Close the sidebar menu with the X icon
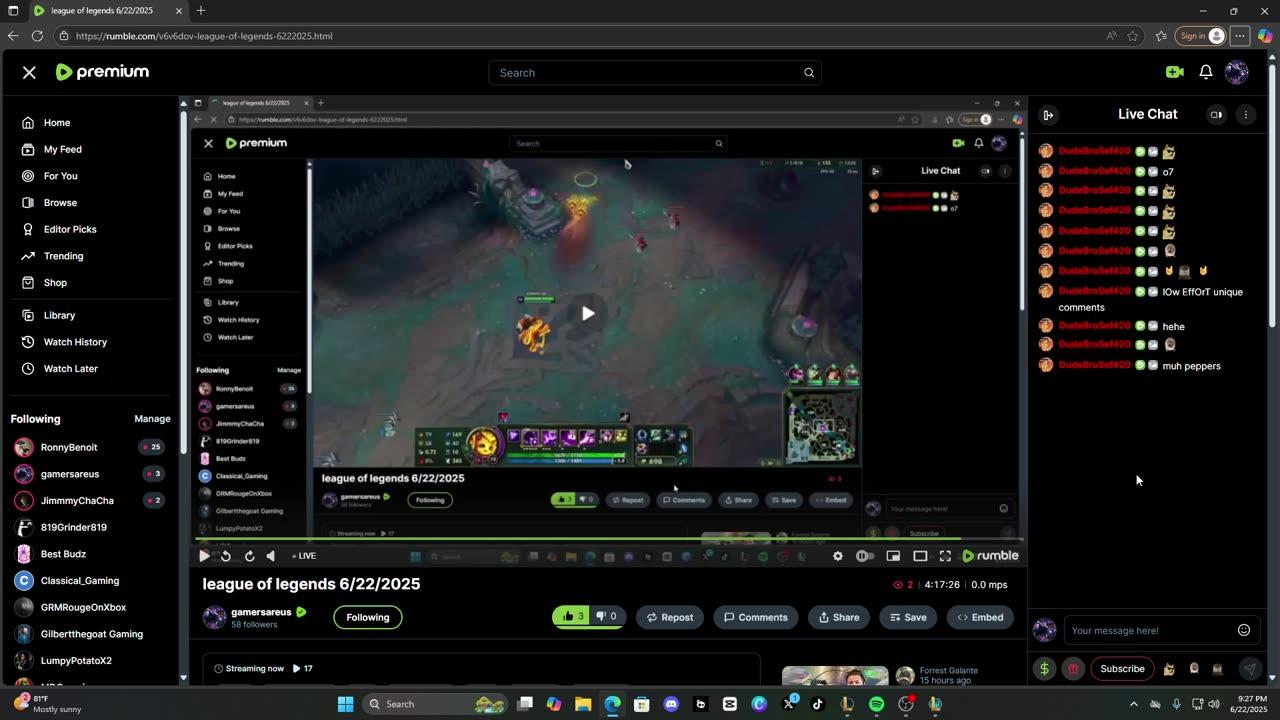Image resolution: width=1280 pixels, height=720 pixels. (29, 72)
